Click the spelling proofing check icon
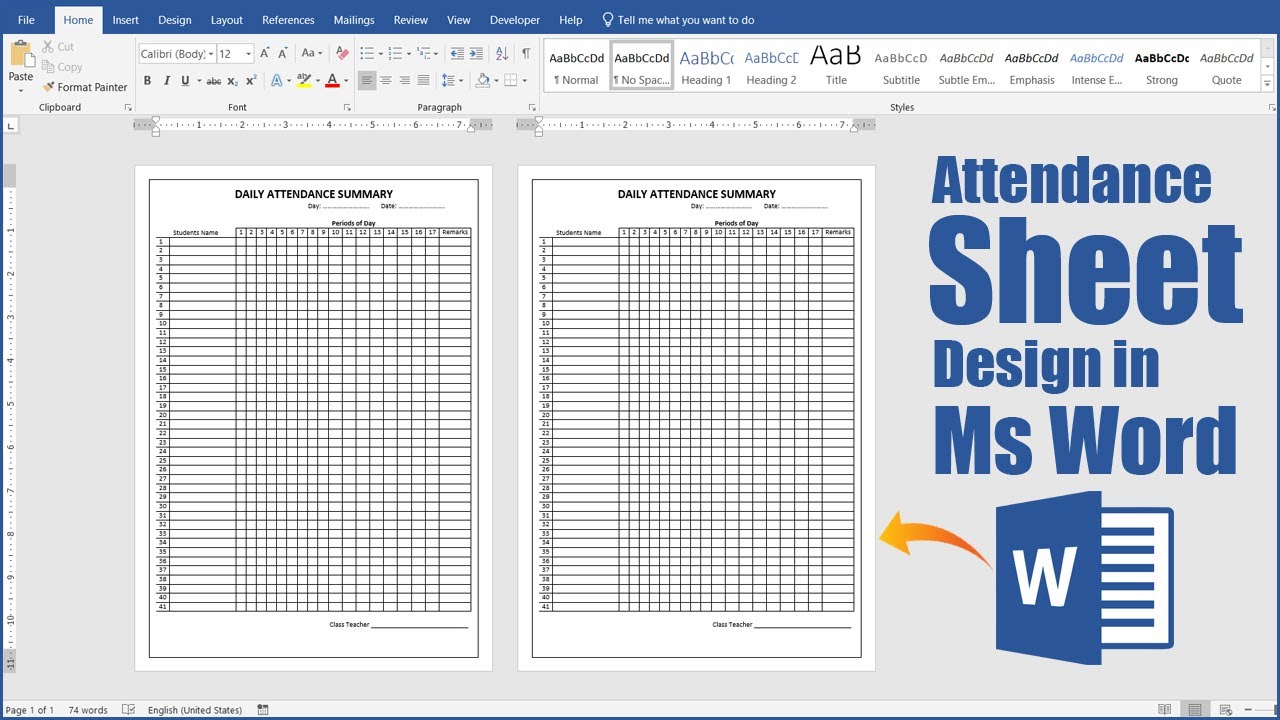The image size is (1280, 720). [x=128, y=710]
